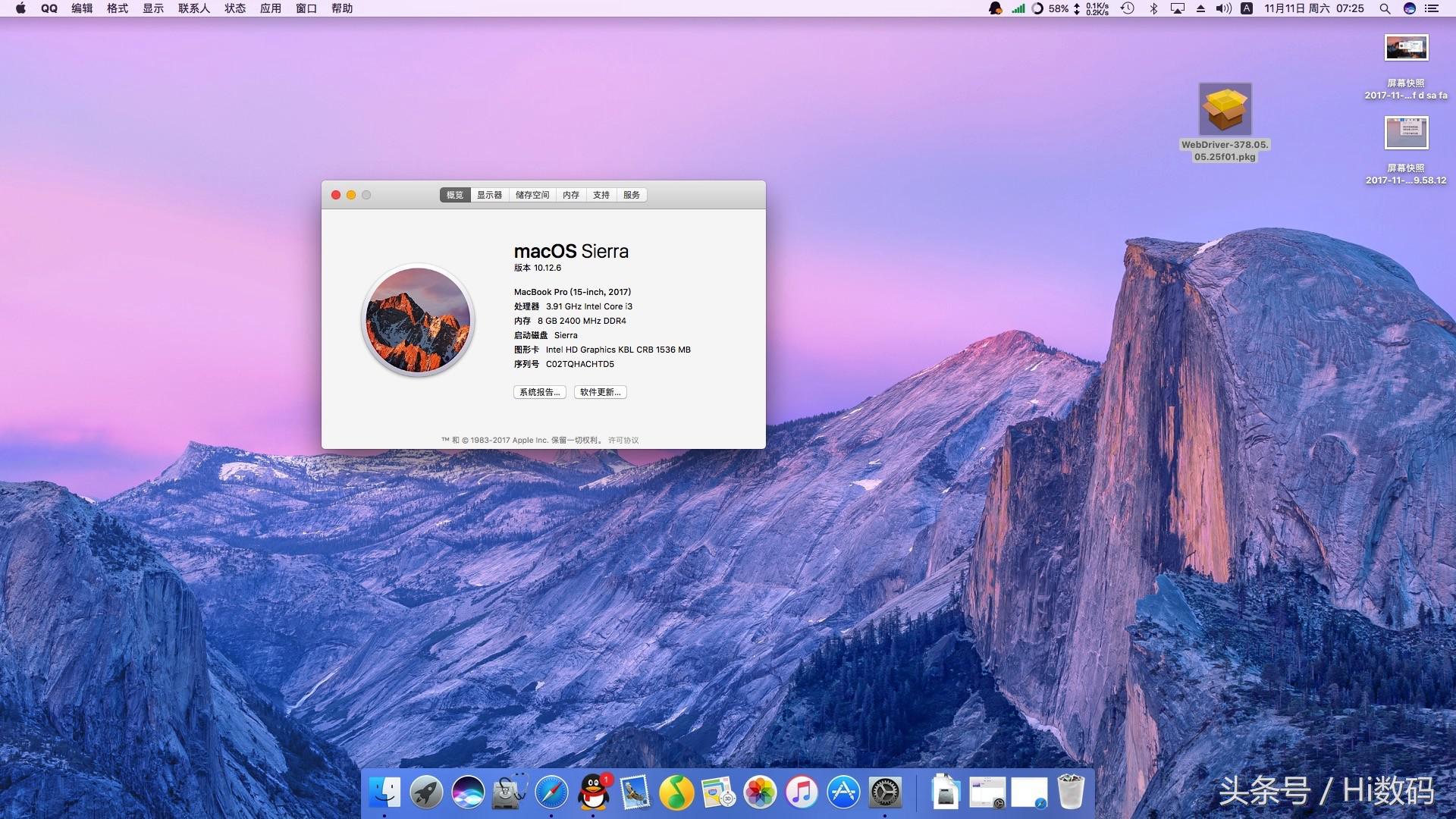Open System Preferences gear in dock
Image resolution: width=1456 pixels, height=819 pixels.
[x=885, y=792]
